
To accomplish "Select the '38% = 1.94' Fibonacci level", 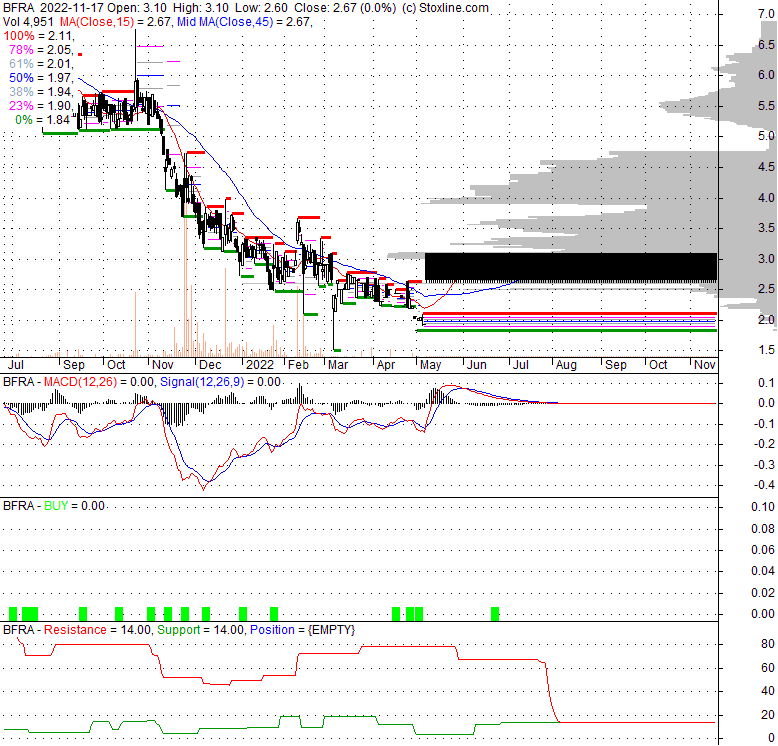I will (41, 92).
